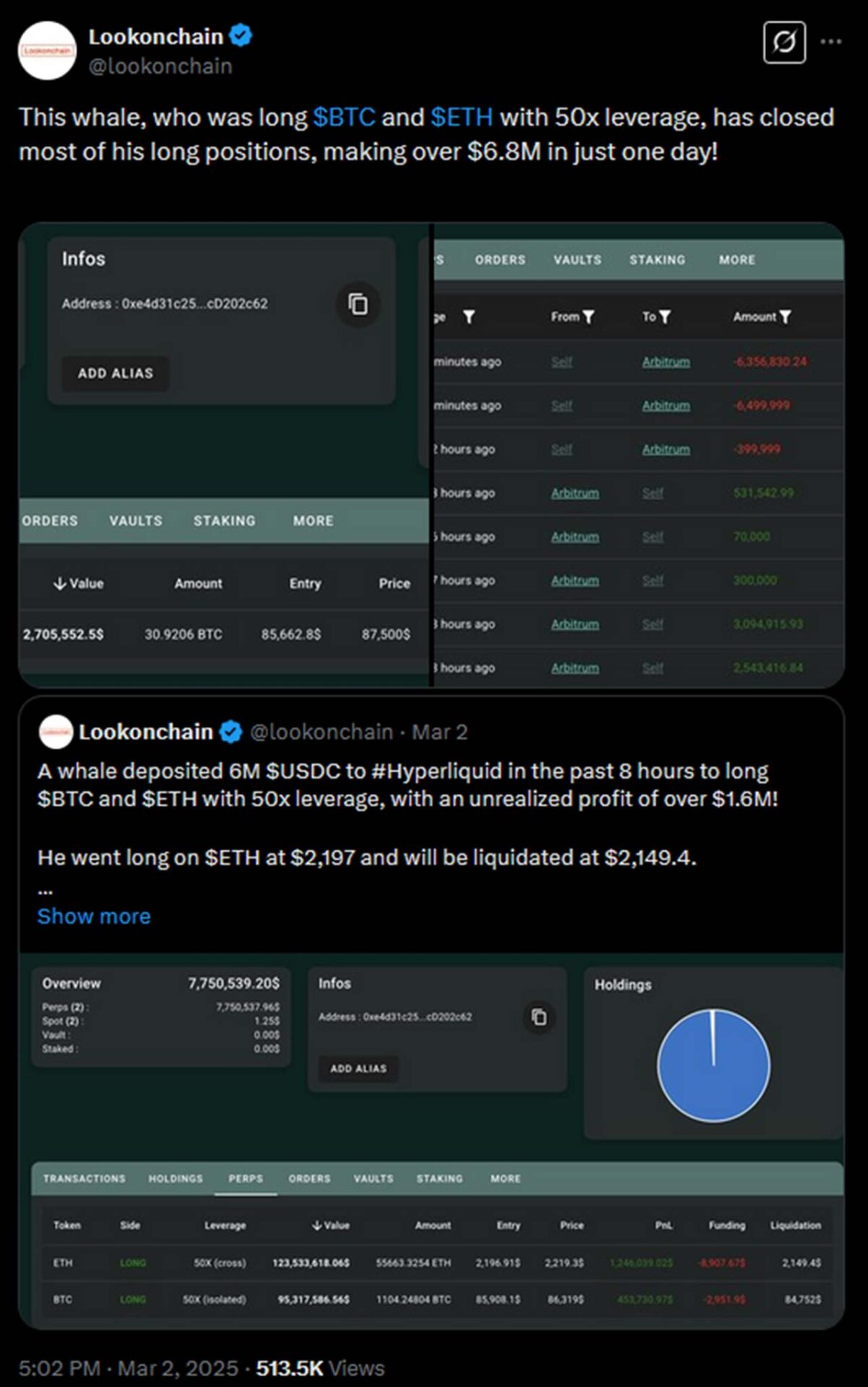Screen dimensions: 868x1387
Task: Click the filter funnel icon beside To
Action: [x=665, y=317]
